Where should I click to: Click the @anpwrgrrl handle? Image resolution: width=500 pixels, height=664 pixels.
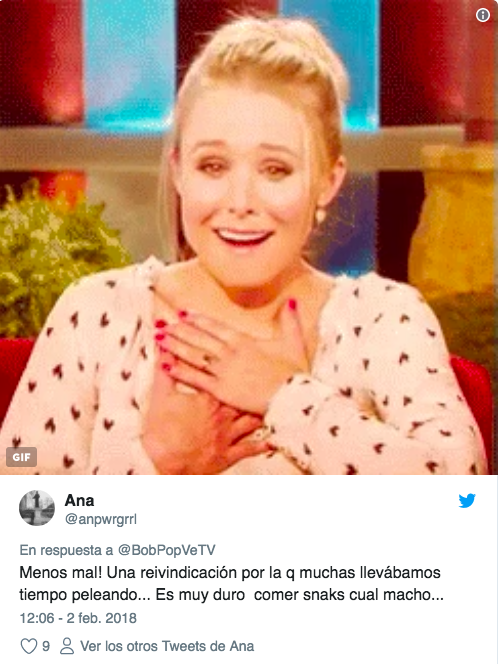pyautogui.click(x=101, y=519)
